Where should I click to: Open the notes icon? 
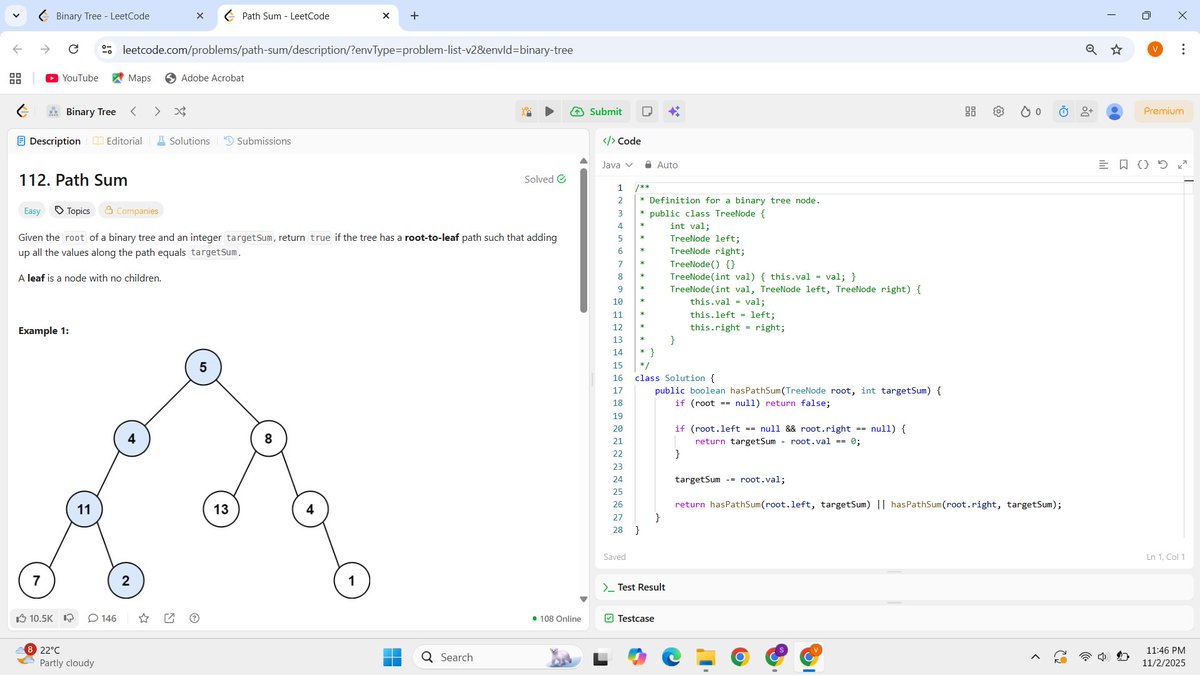[647, 111]
